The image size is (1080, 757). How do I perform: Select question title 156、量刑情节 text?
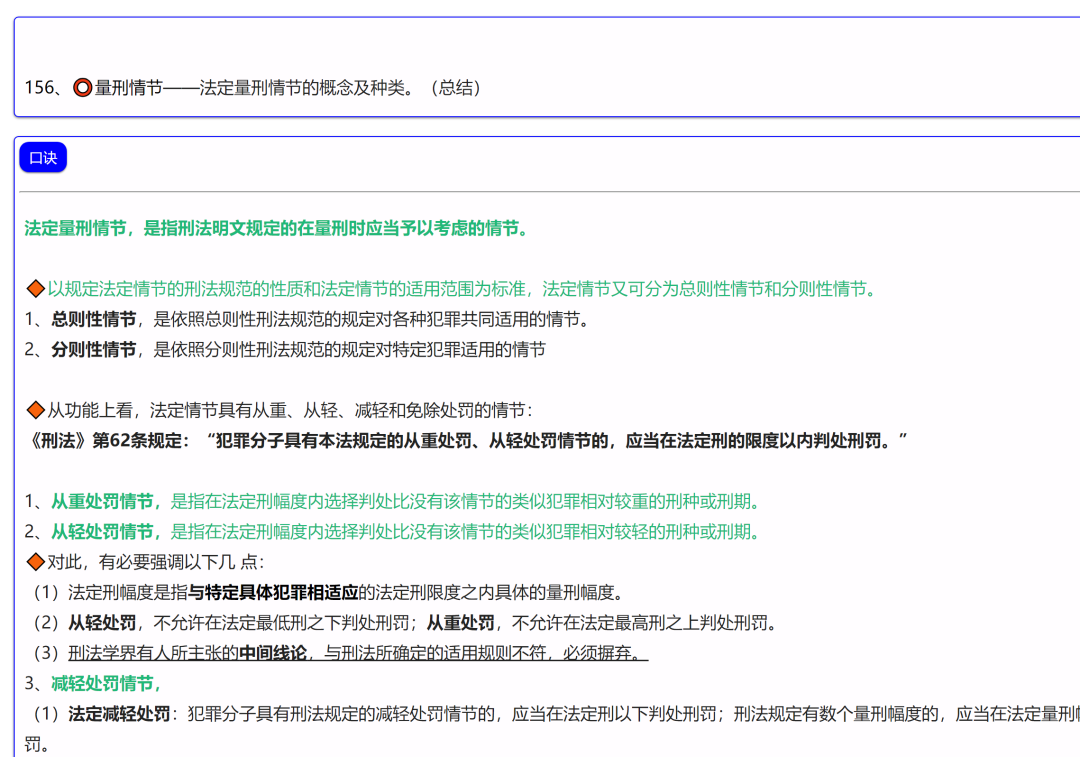(x=252, y=88)
